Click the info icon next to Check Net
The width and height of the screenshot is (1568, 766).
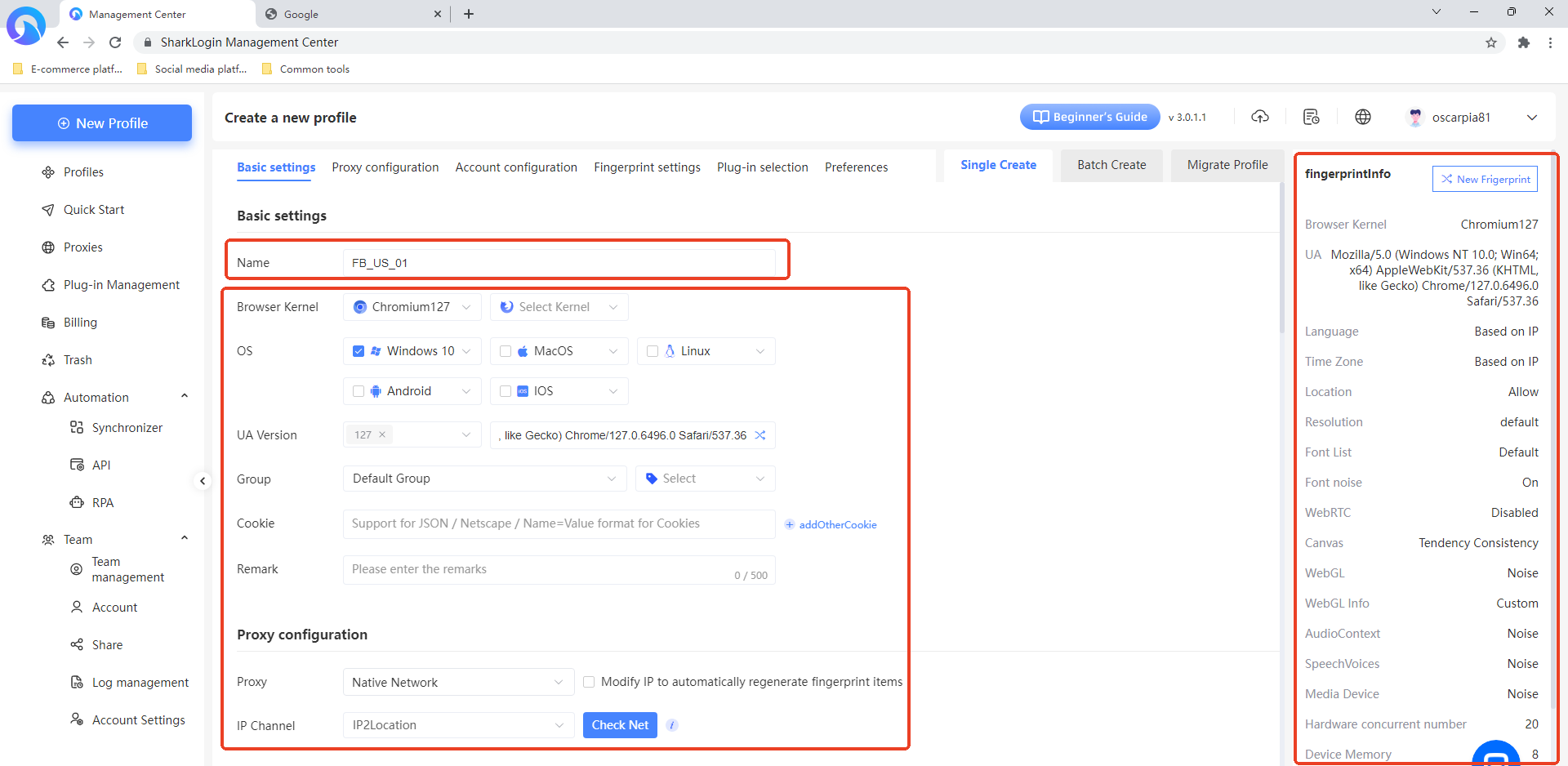pos(672,725)
